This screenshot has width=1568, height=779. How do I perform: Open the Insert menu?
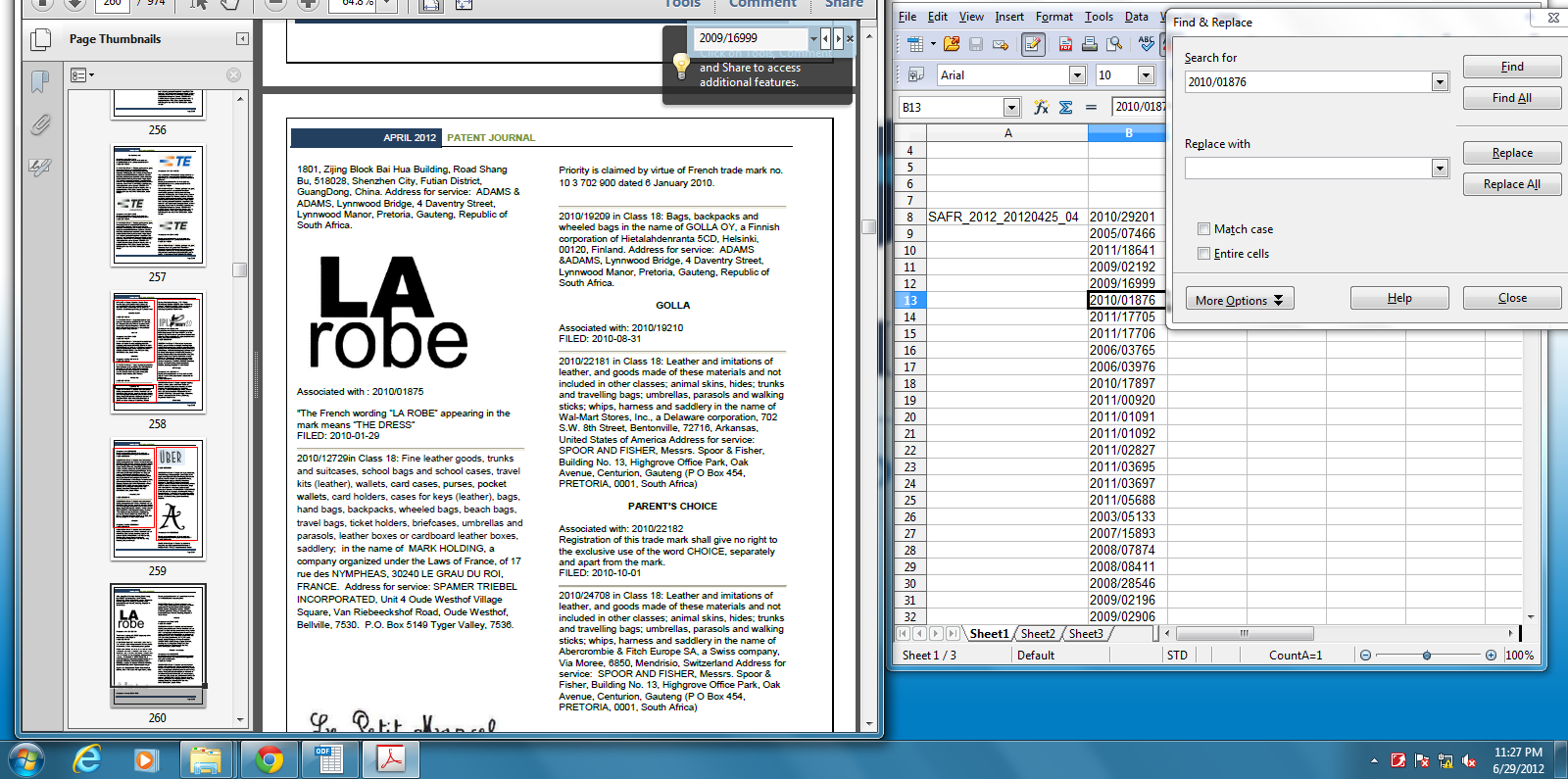pyautogui.click(x=1009, y=17)
